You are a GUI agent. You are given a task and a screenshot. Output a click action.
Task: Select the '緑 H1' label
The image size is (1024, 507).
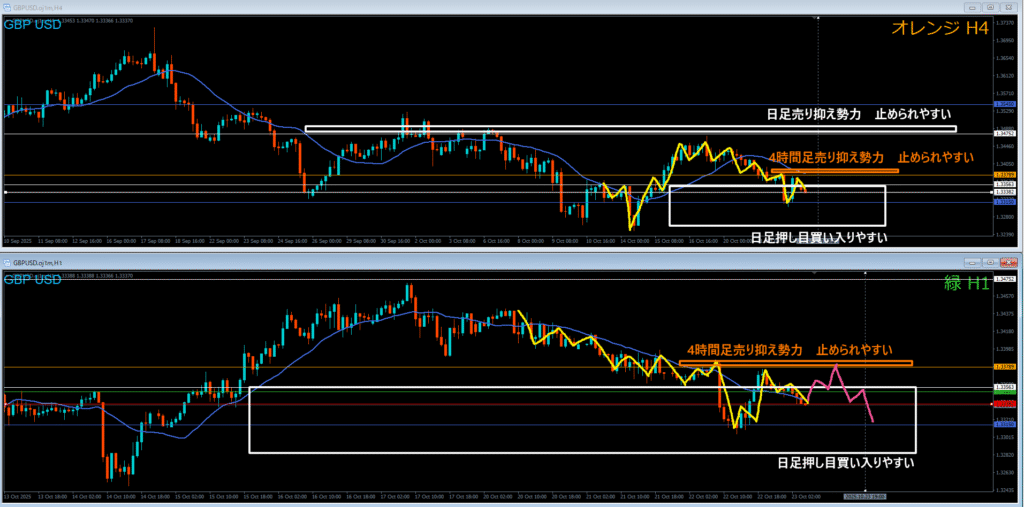point(967,283)
